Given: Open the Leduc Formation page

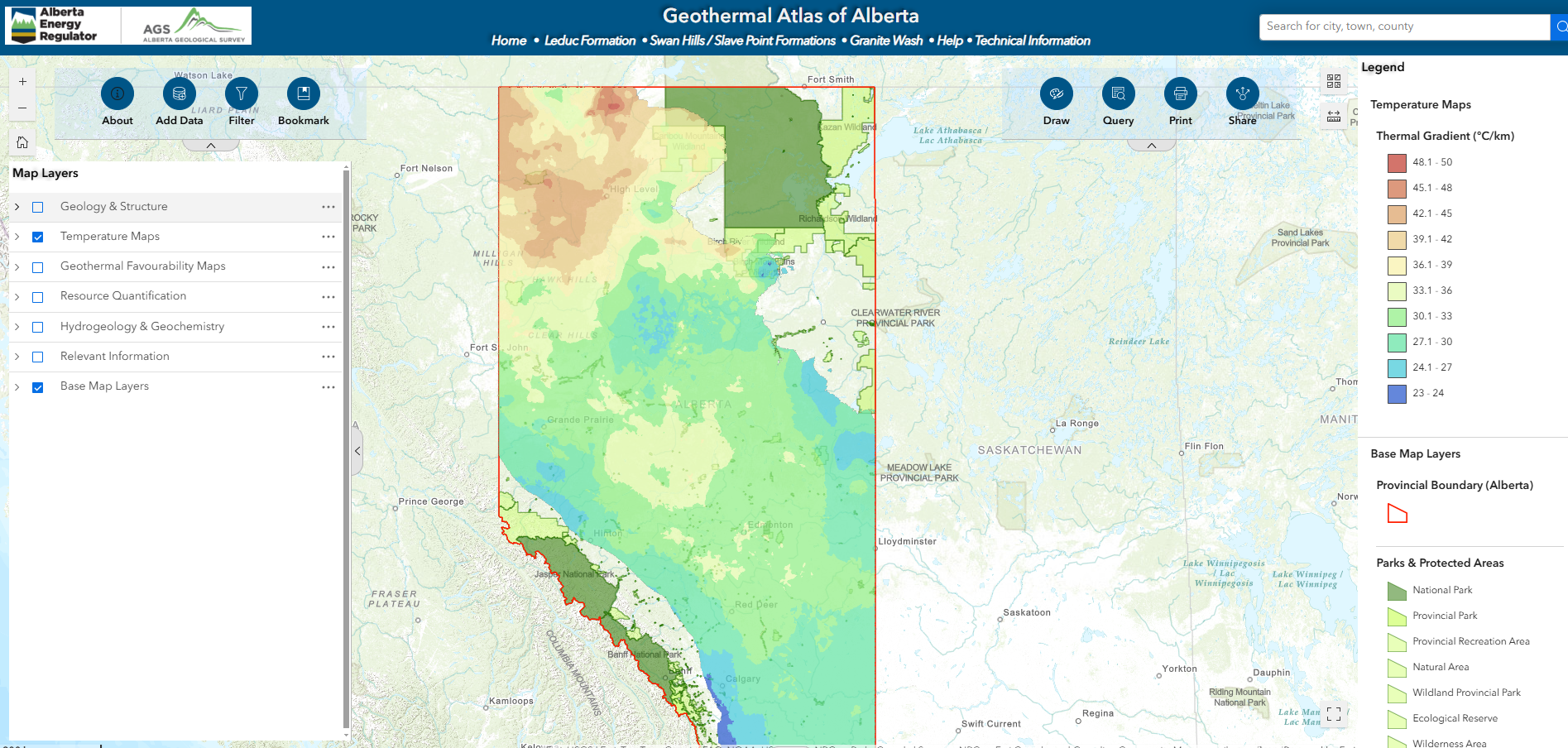Looking at the screenshot, I should [591, 40].
